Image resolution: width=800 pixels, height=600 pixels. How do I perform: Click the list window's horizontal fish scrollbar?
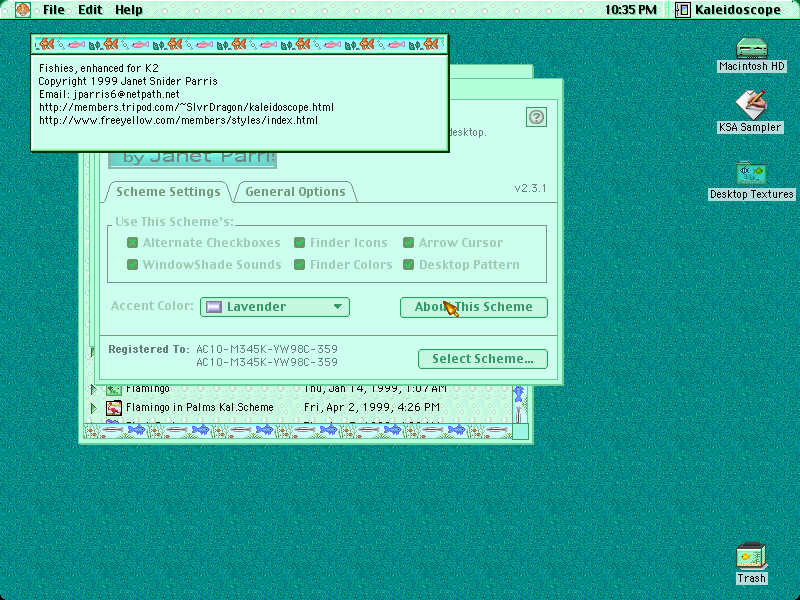298,431
